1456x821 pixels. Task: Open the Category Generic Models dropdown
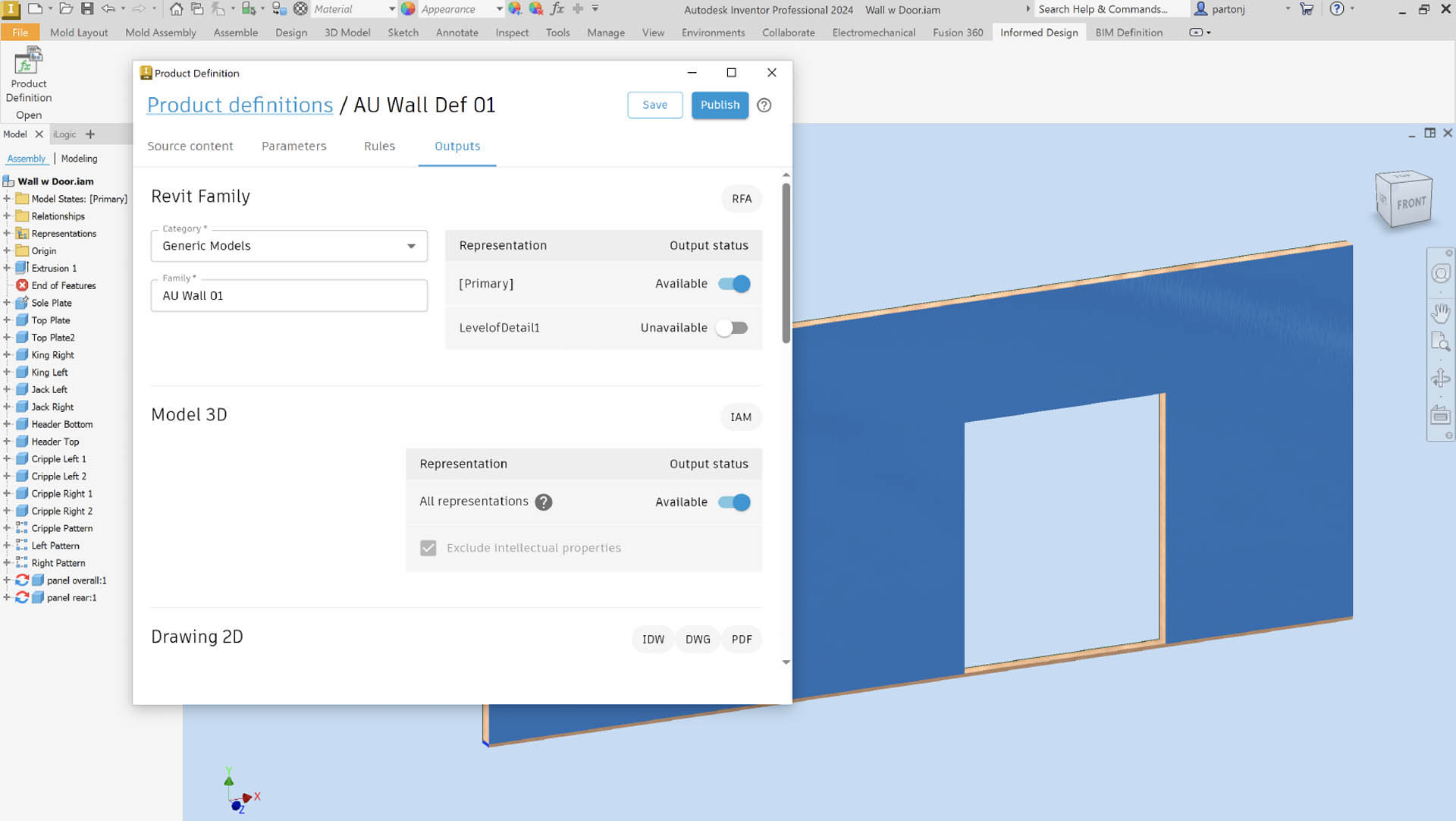289,246
